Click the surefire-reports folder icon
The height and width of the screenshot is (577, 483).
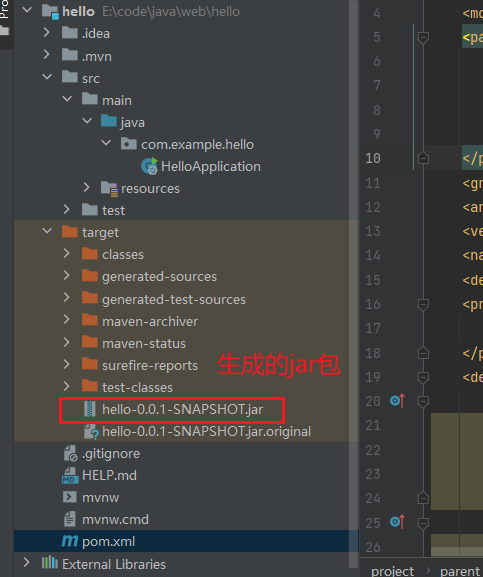coord(90,364)
